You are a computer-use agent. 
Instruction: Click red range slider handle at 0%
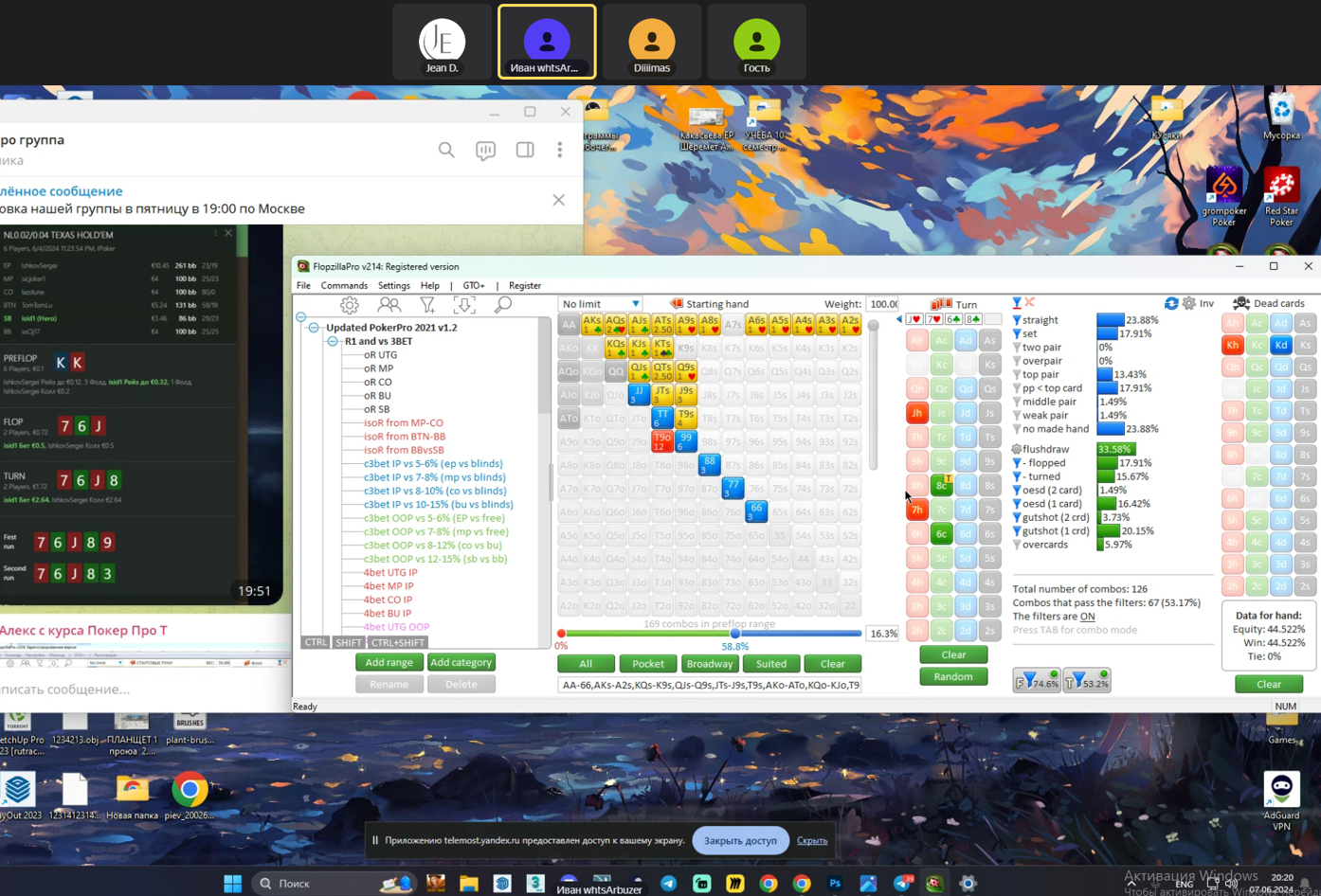click(561, 634)
